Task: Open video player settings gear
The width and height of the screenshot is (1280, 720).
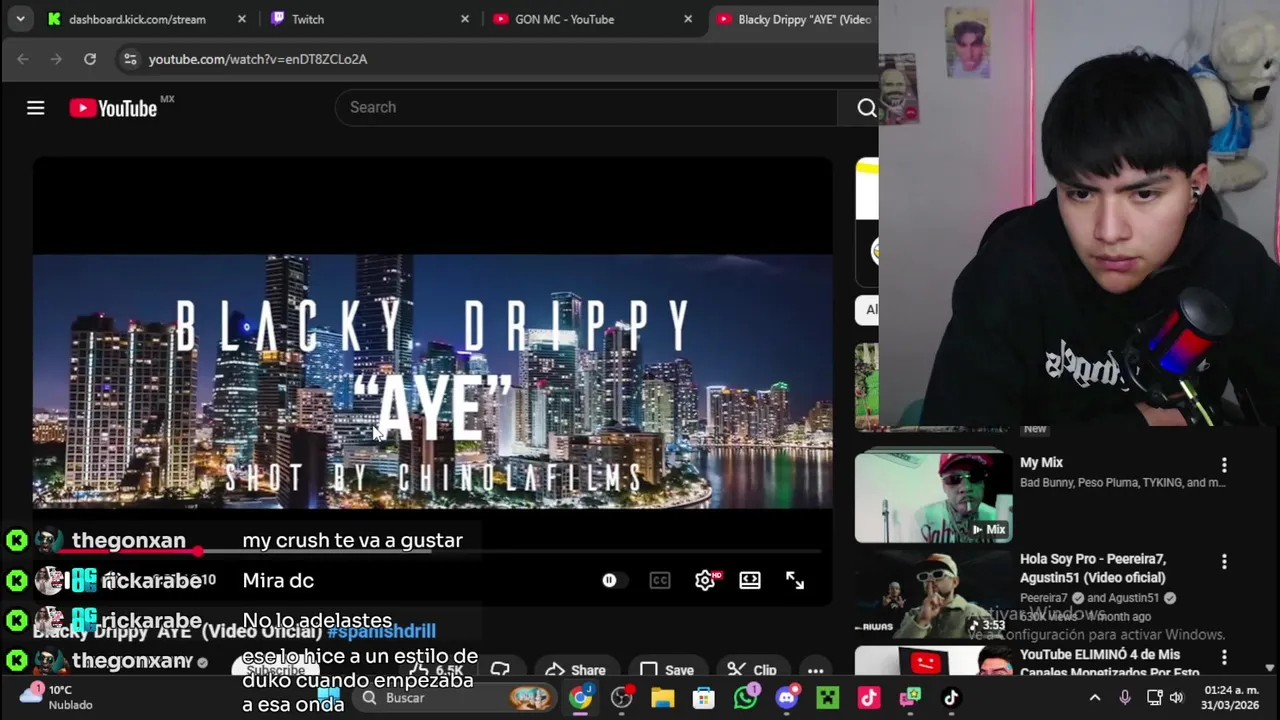Action: coord(705,580)
